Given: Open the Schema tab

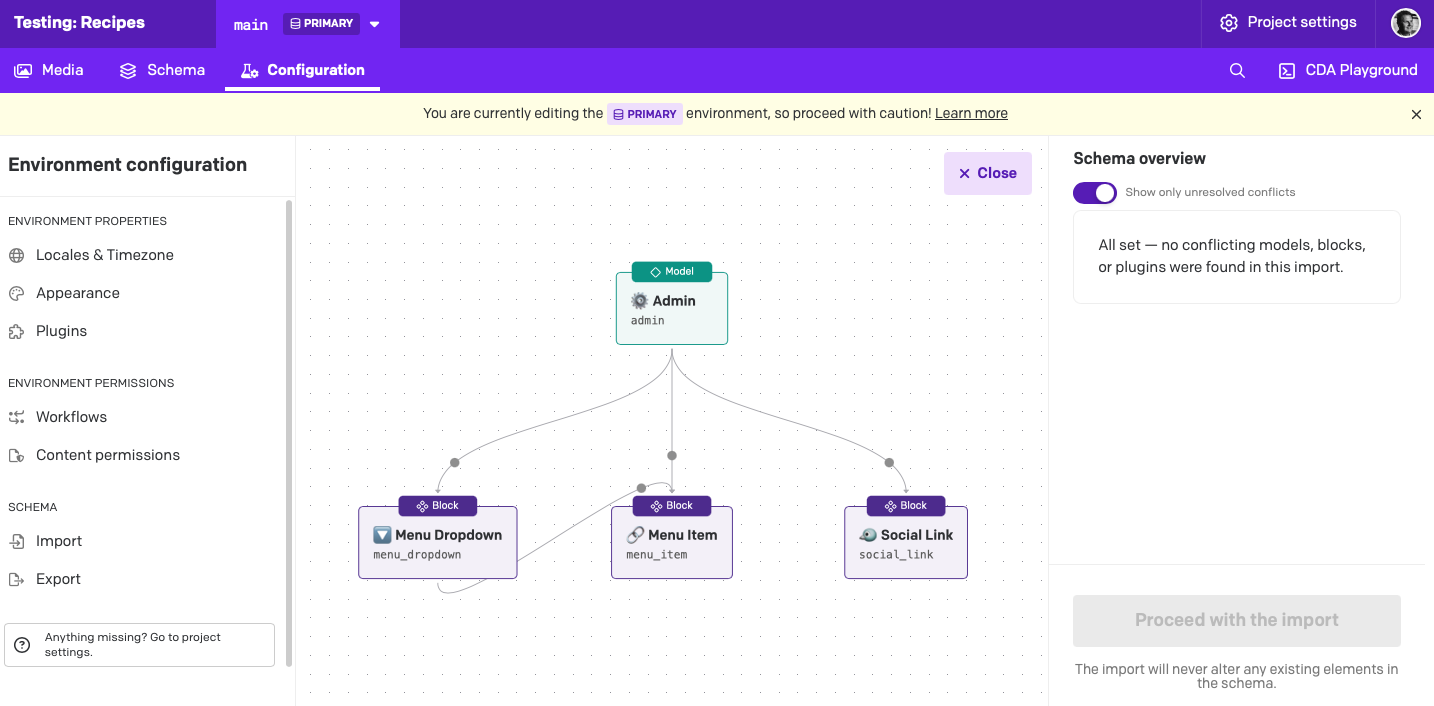Looking at the screenshot, I should pyautogui.click(x=162, y=70).
